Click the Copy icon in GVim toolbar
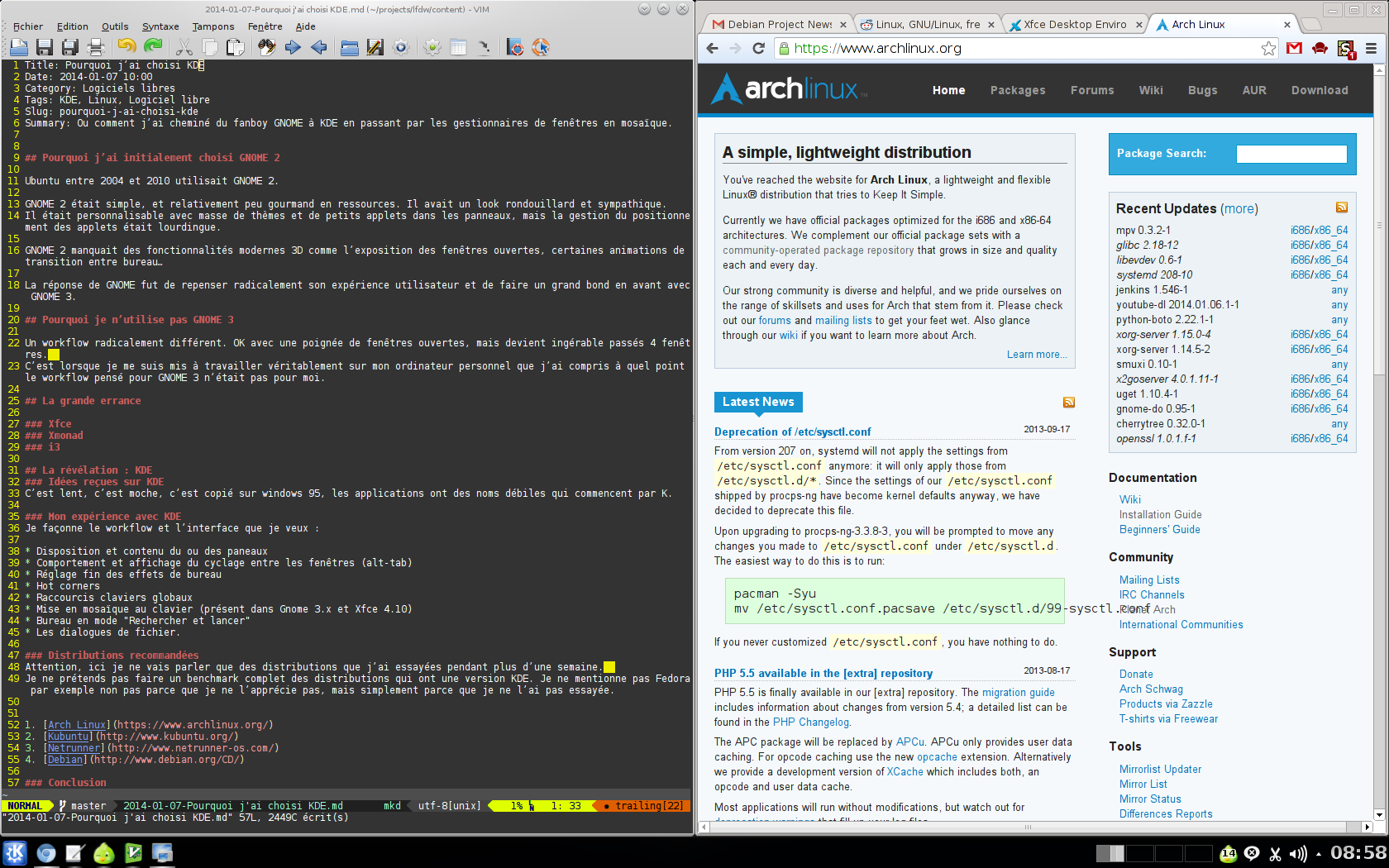The width and height of the screenshot is (1389, 868). (209, 47)
